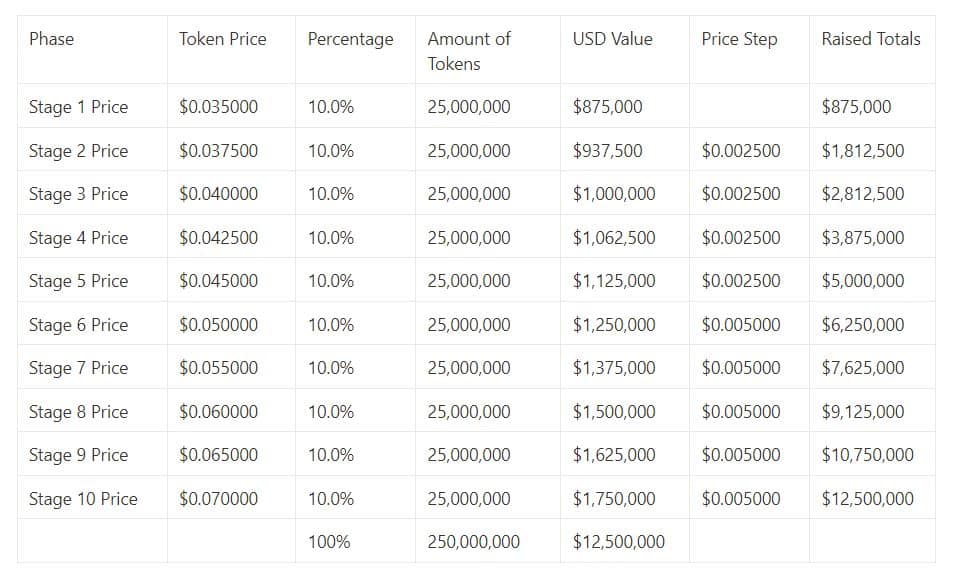The height and width of the screenshot is (576, 957).
Task: Click the 100% total percentage cell
Action: [329, 542]
